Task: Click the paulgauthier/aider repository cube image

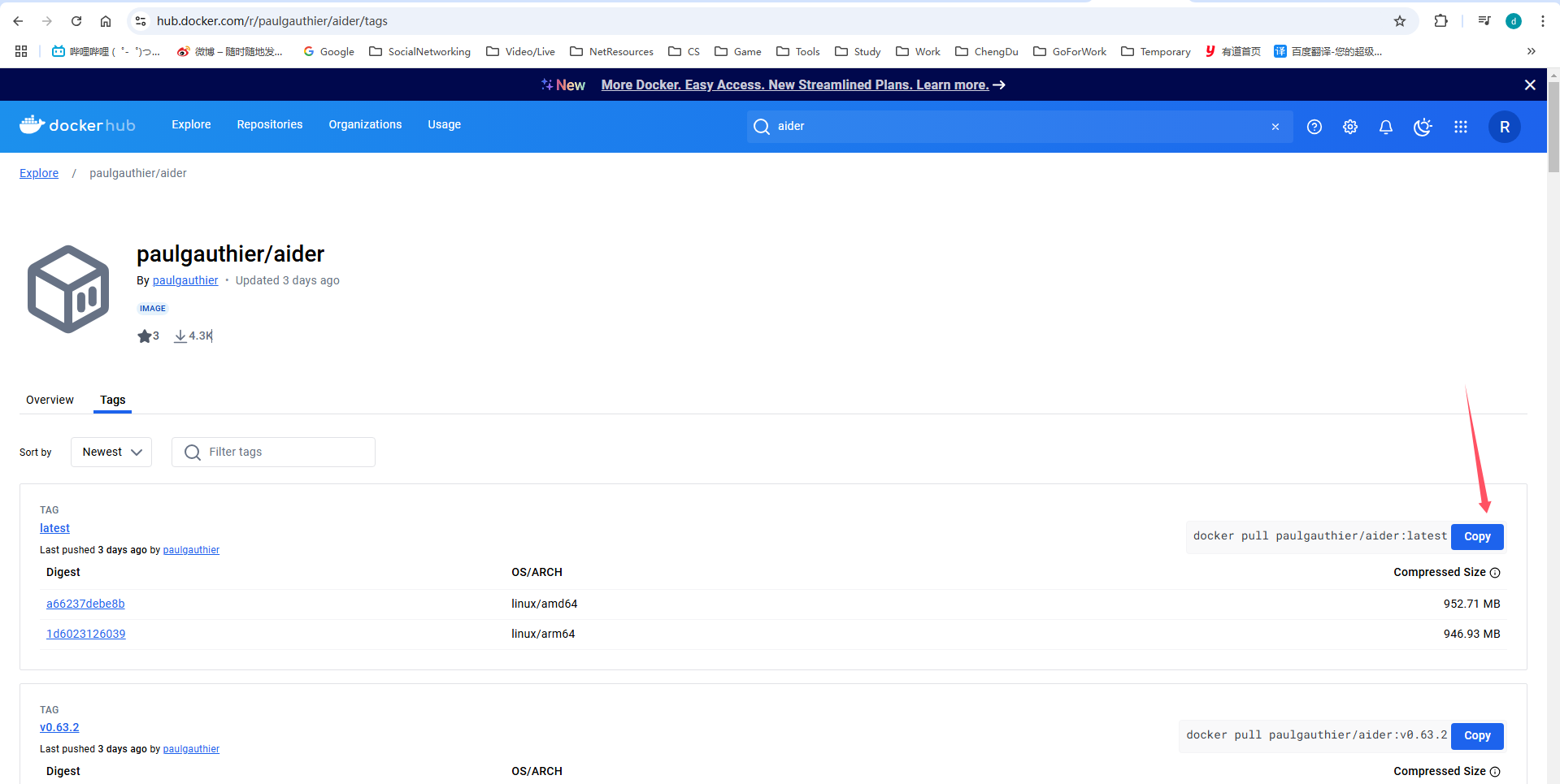Action: tap(68, 289)
